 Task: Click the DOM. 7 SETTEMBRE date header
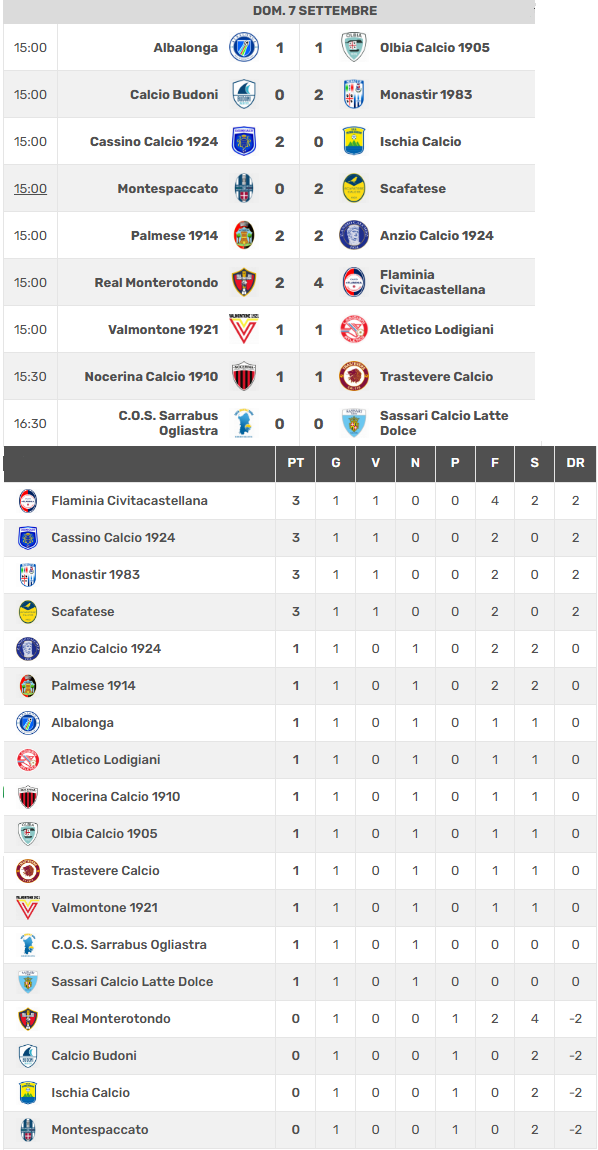315,11
